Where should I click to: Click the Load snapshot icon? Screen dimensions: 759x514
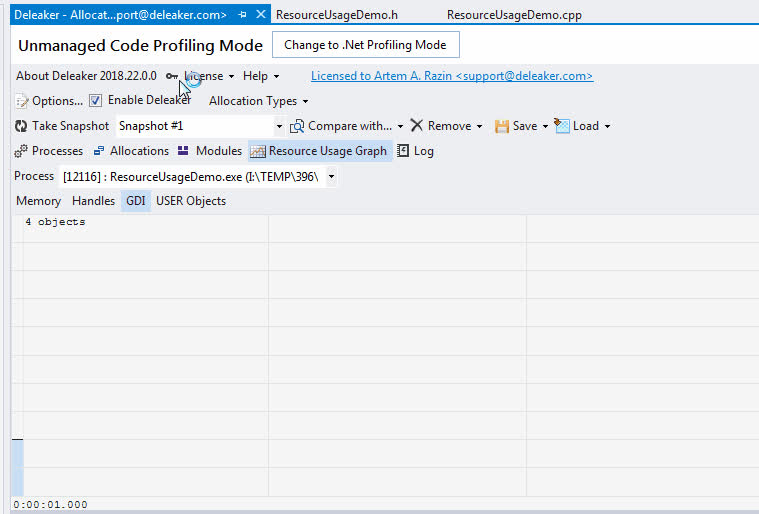coord(562,126)
